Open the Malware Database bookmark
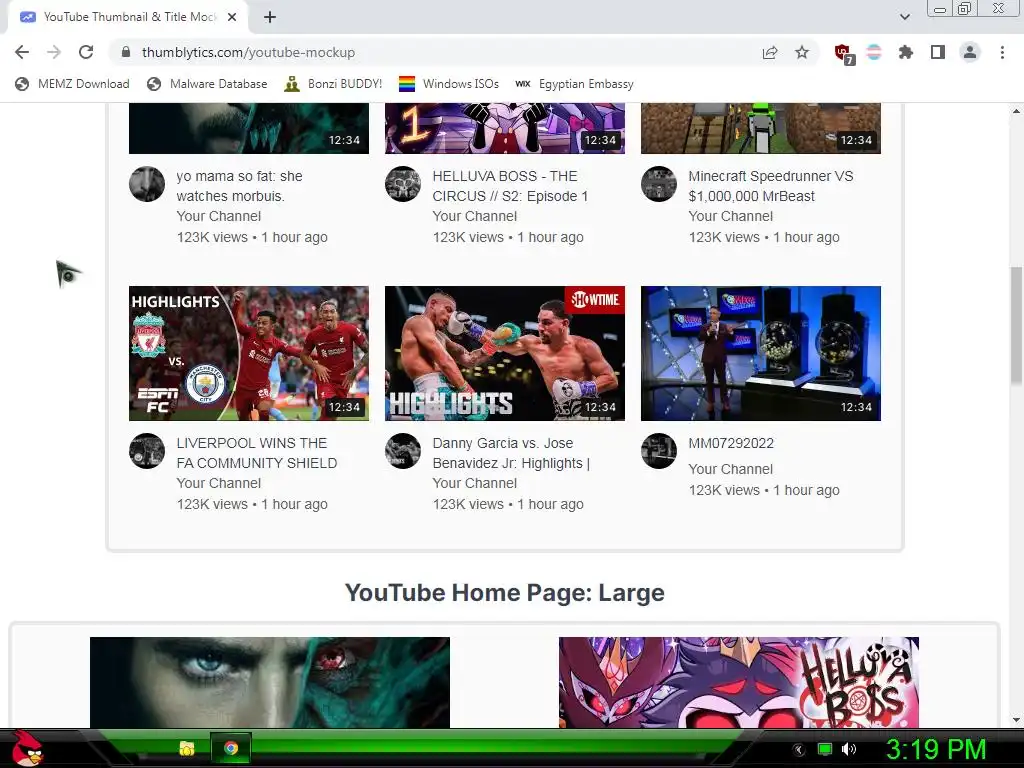This screenshot has height=768, width=1024. point(208,84)
